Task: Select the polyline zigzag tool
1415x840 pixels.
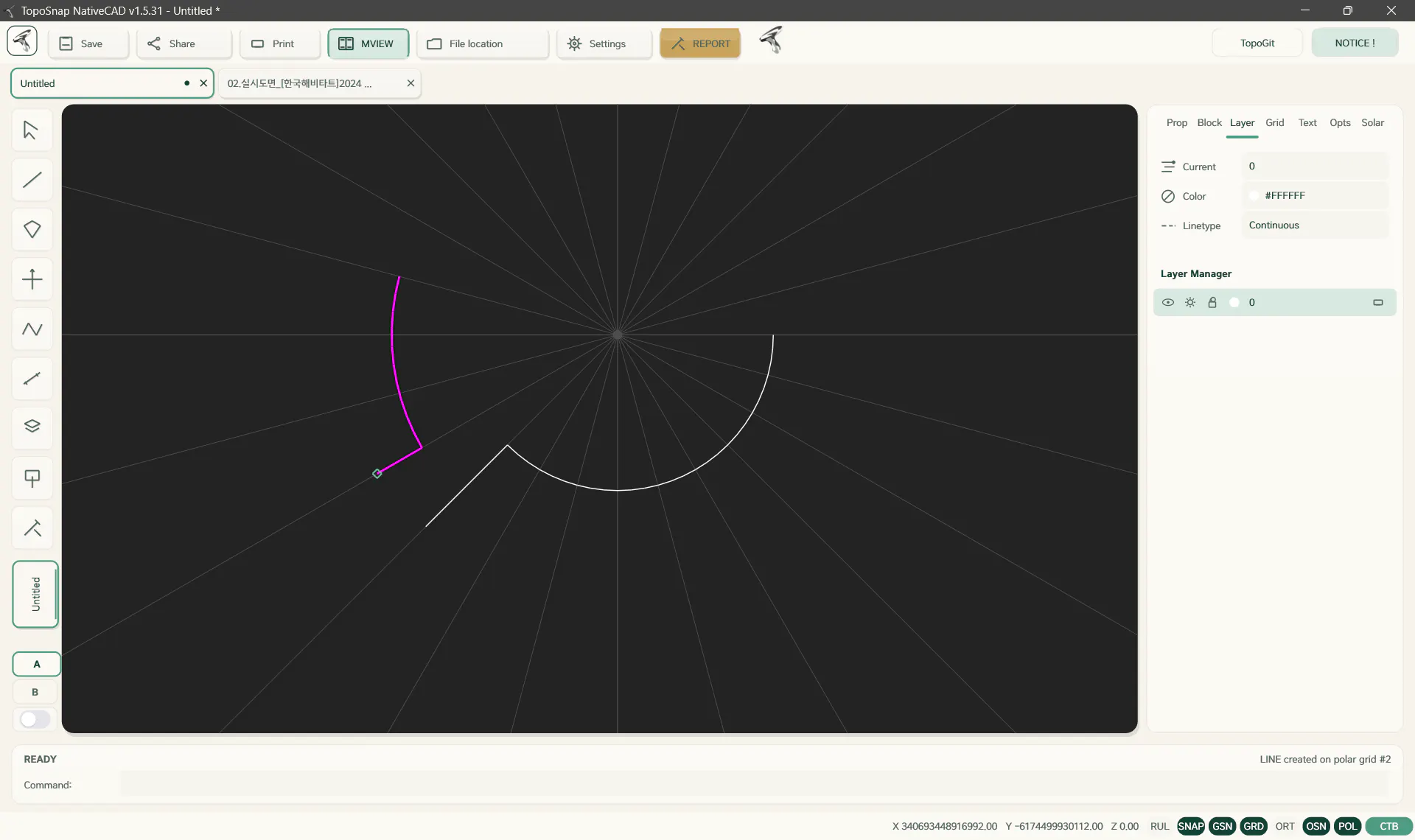Action: (x=32, y=329)
